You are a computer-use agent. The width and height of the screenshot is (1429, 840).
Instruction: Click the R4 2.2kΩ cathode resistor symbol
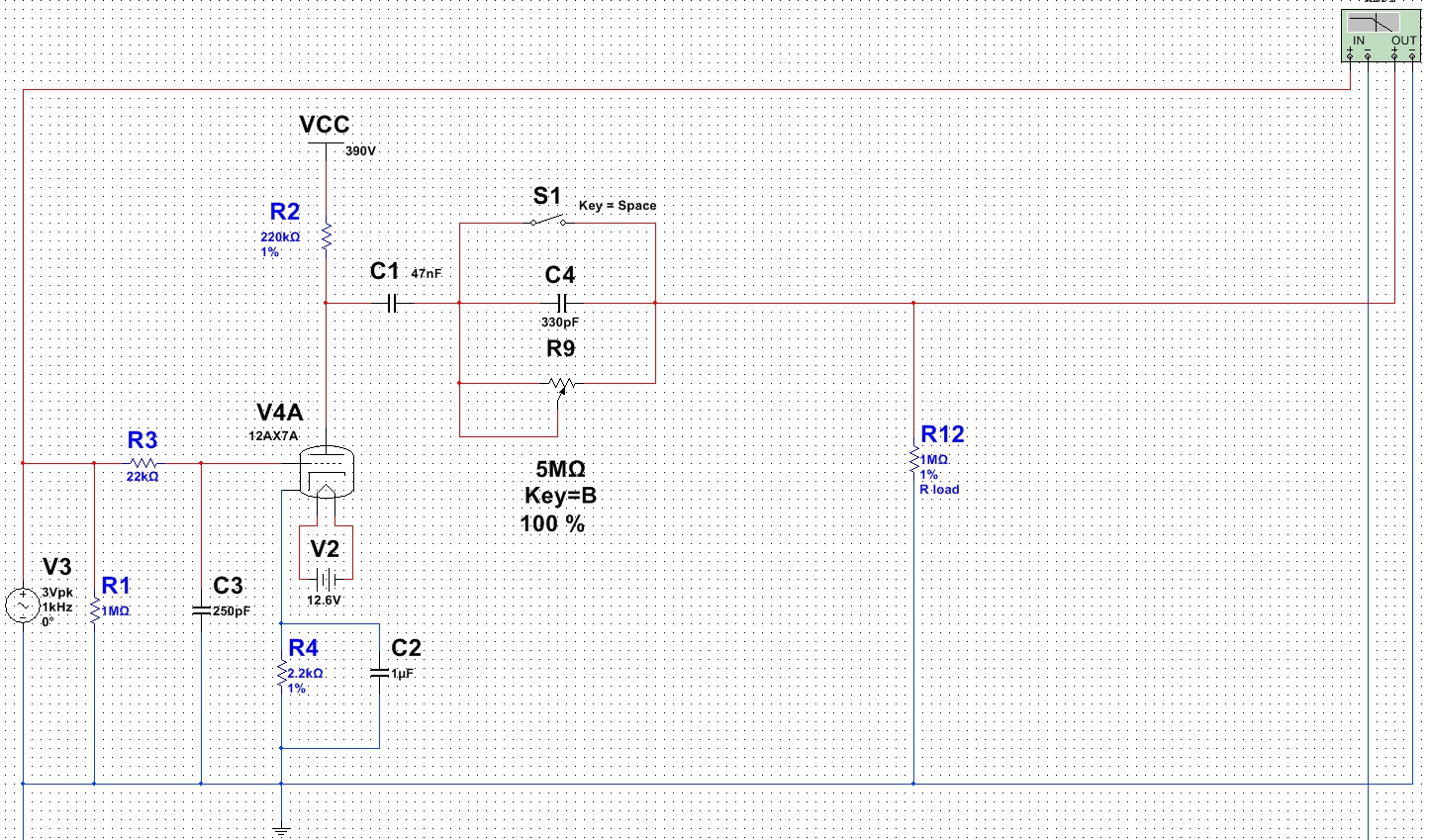[x=282, y=675]
